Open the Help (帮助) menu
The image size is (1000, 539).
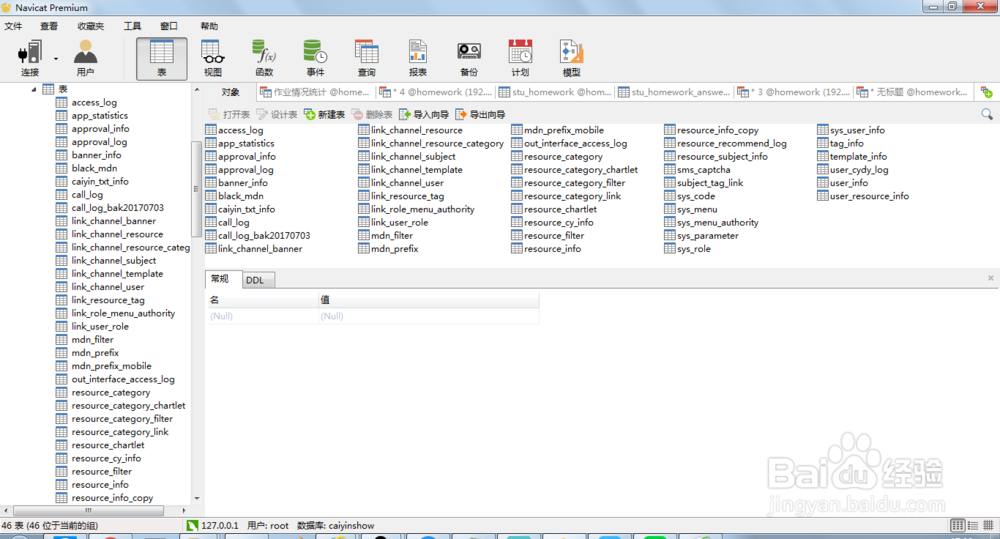coord(209,26)
